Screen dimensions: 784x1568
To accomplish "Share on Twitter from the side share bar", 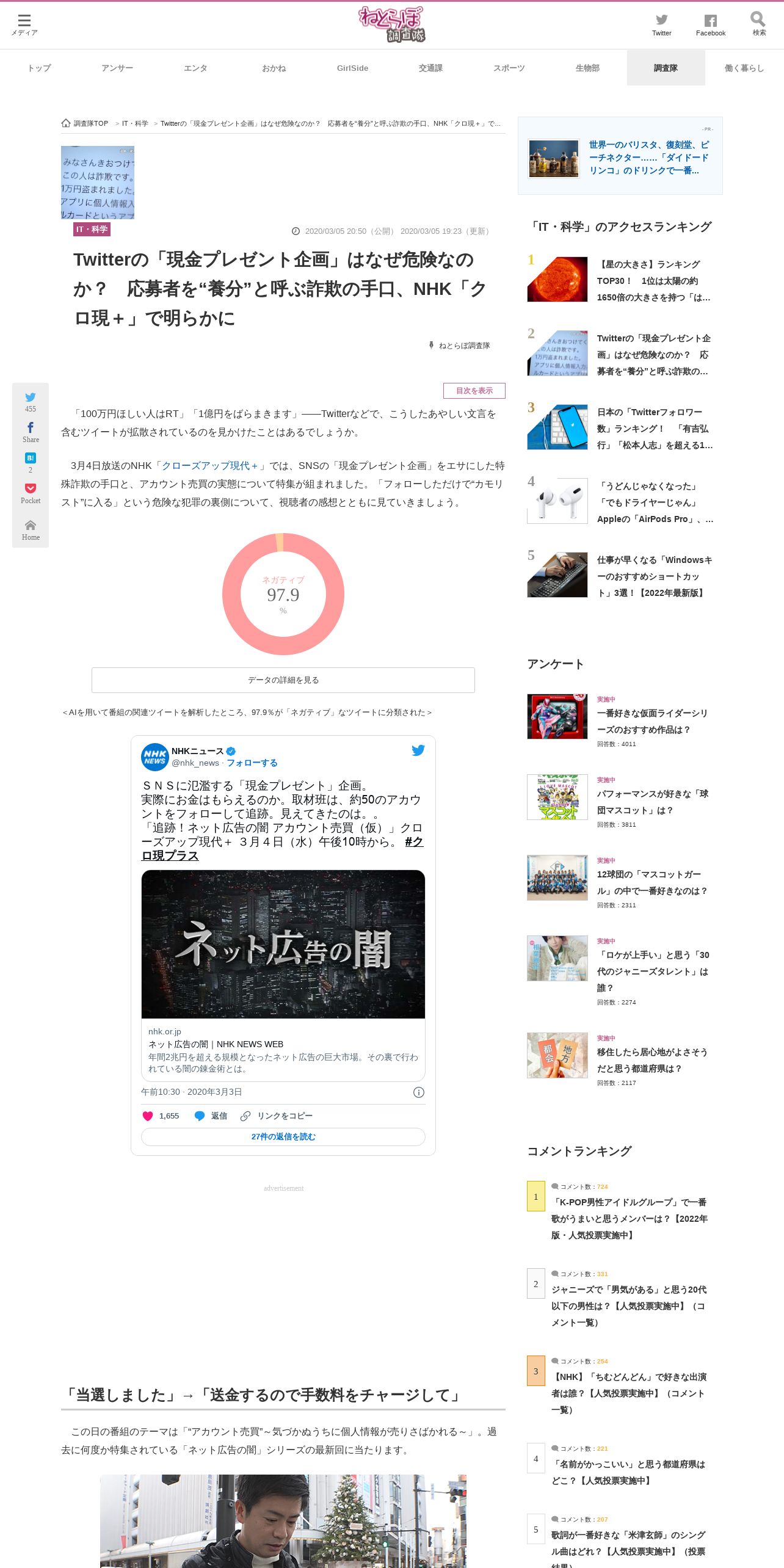I will (x=31, y=402).
